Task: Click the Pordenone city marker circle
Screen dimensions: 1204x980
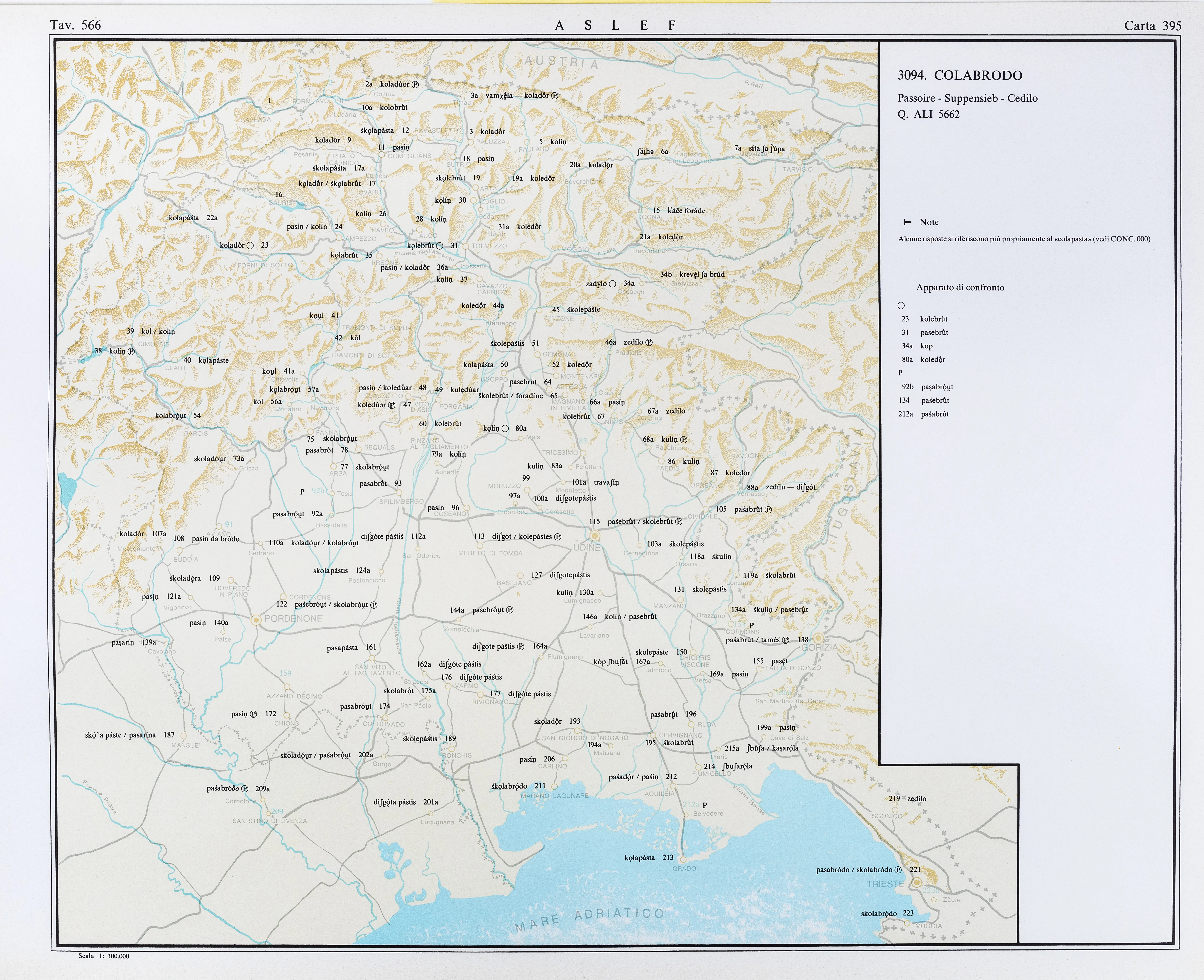Action: (x=256, y=619)
